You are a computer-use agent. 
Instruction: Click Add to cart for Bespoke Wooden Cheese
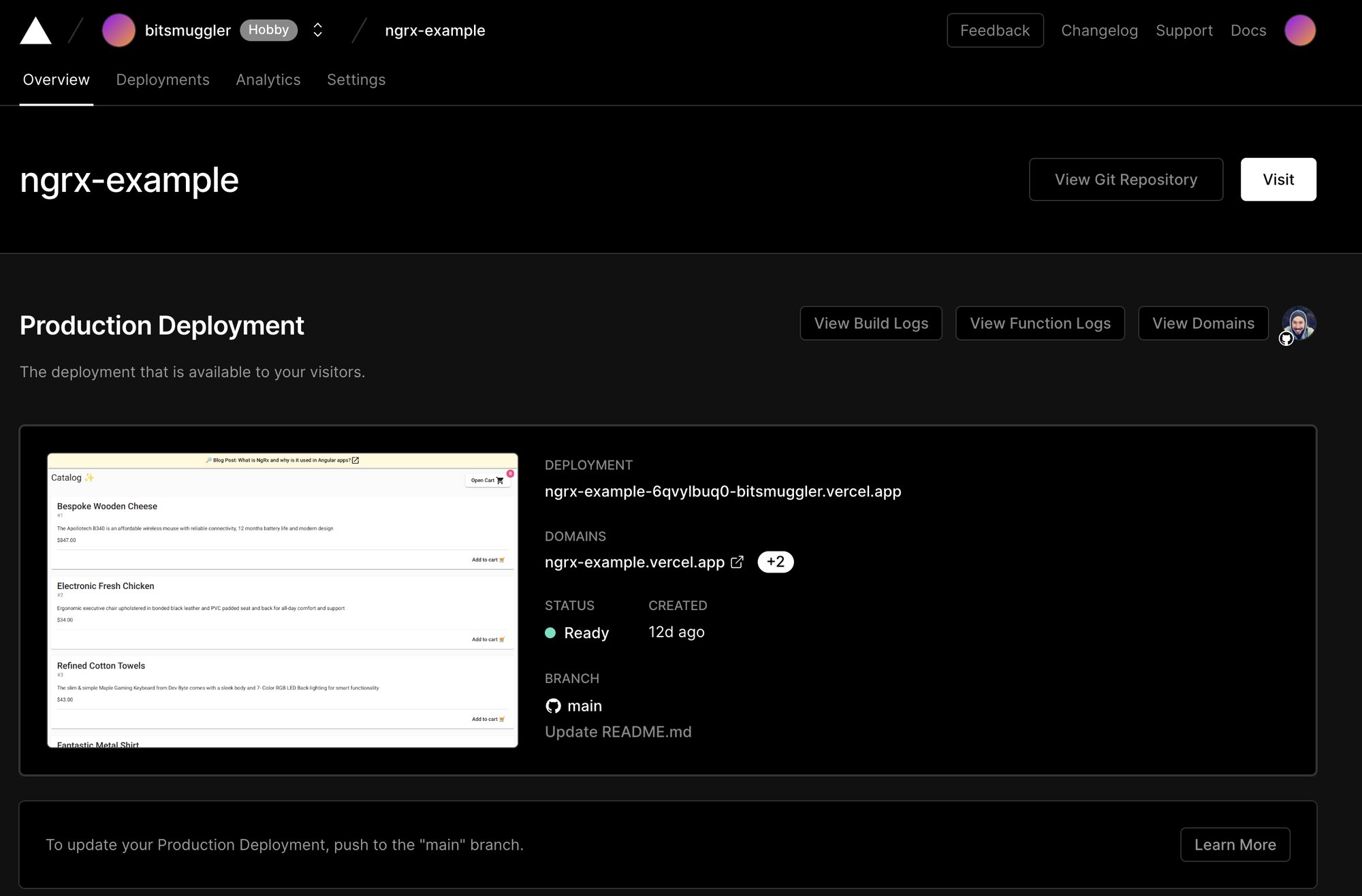click(x=488, y=560)
